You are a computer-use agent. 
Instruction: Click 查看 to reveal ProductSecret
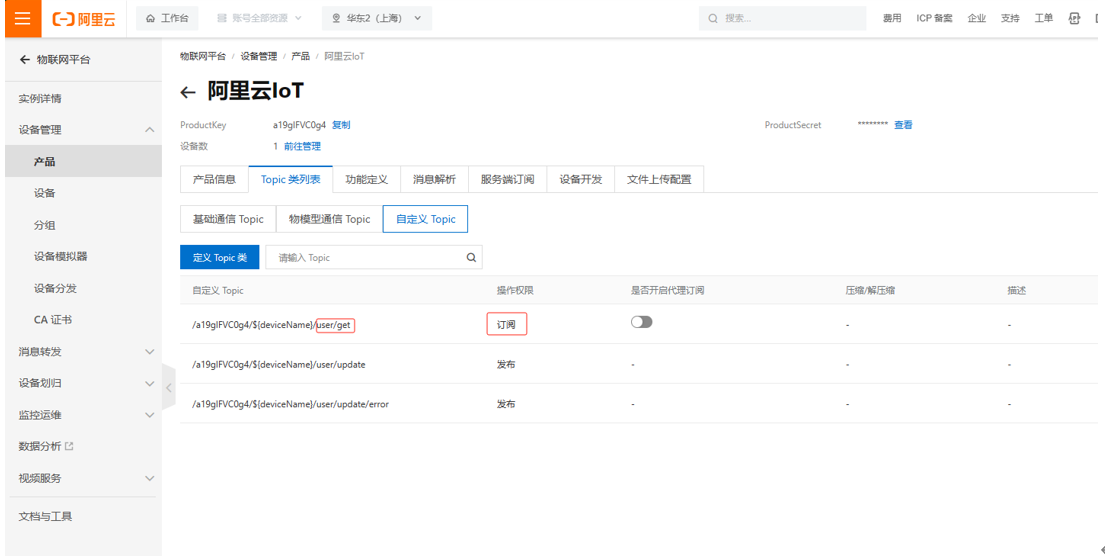[903, 125]
